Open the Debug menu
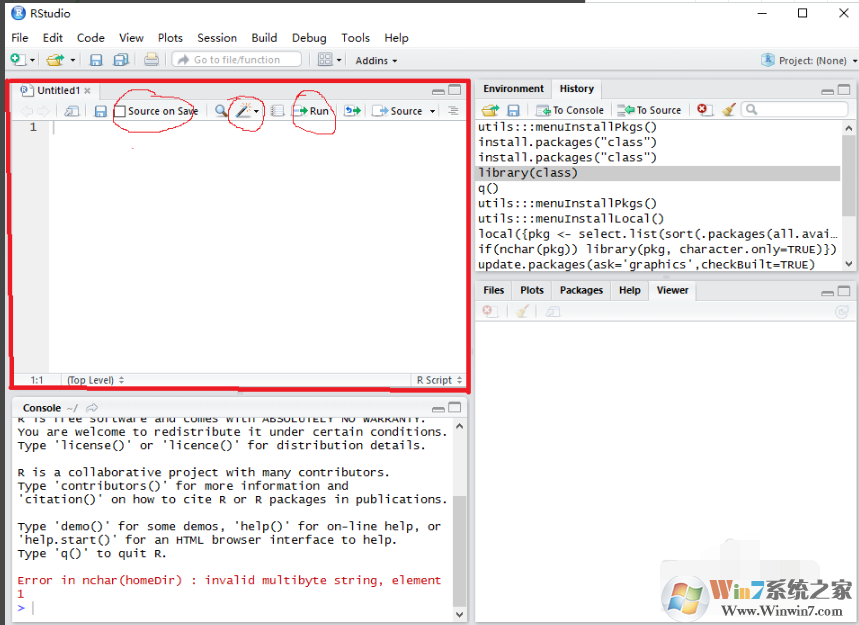859x625 pixels. coord(309,38)
